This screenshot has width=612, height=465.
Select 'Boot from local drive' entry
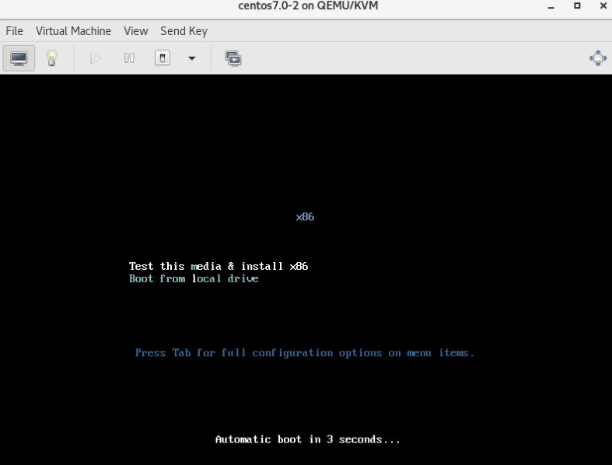coord(194,279)
